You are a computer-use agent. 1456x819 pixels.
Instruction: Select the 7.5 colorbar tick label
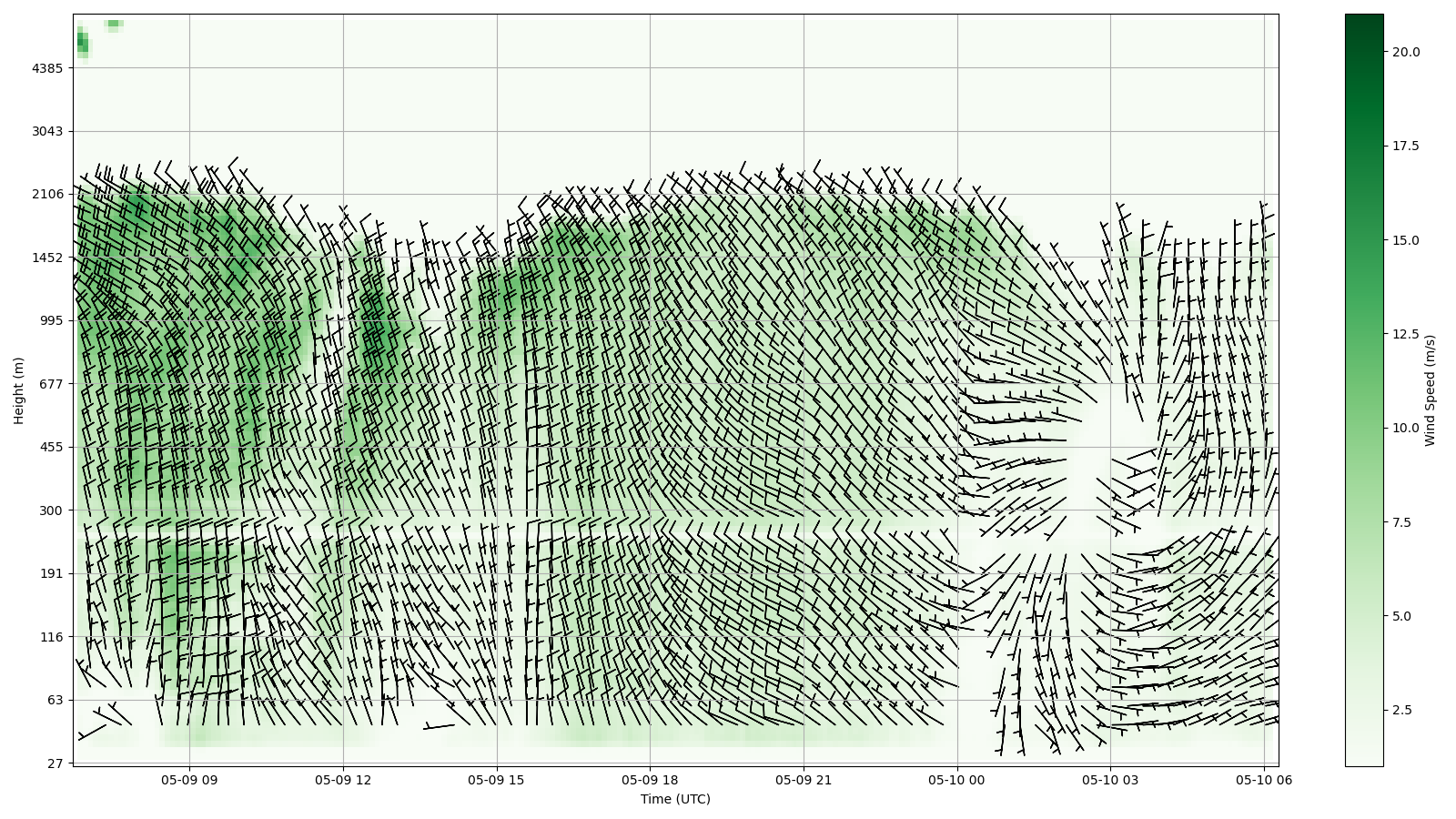coord(1402,522)
